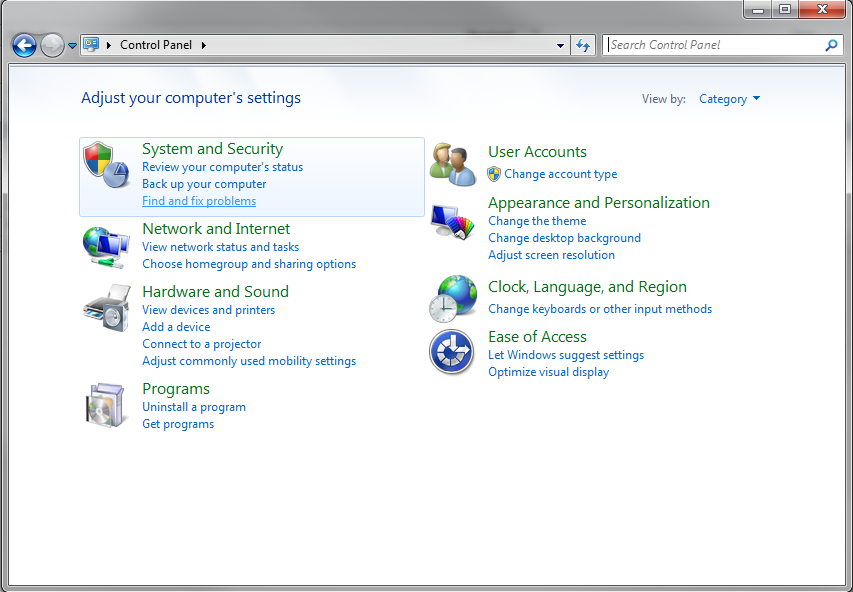Viewport: 853px width, 592px height.
Task: Click Optimize visual display
Action: click(548, 372)
